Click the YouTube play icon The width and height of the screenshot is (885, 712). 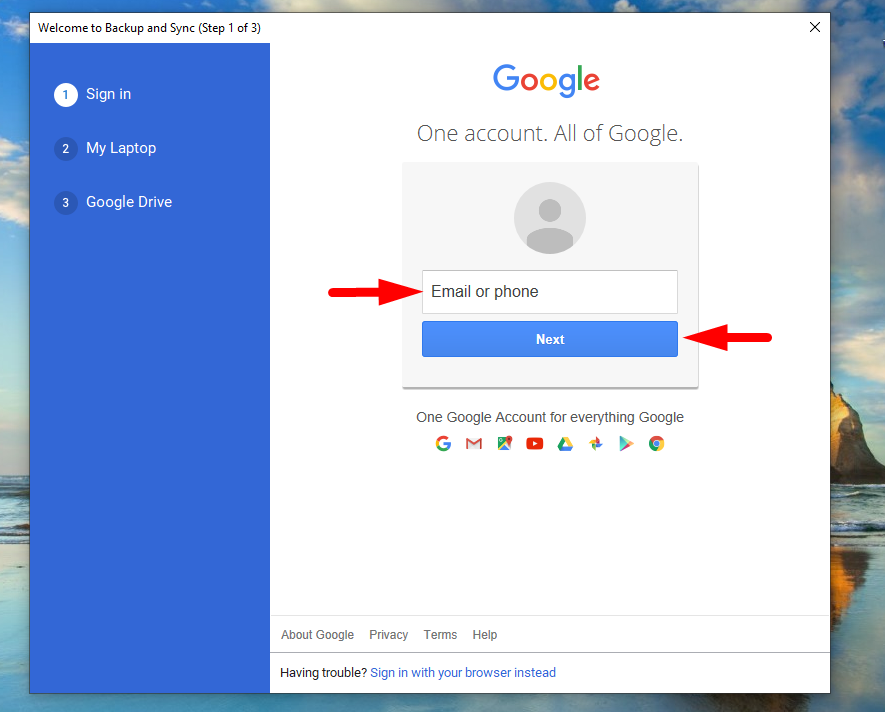(x=534, y=444)
